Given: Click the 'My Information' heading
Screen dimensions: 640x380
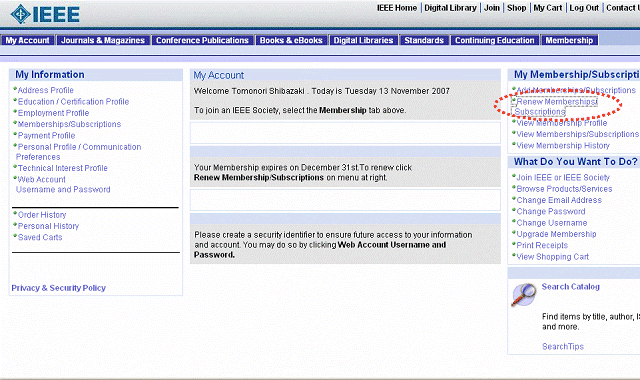Looking at the screenshot, I should [50, 75].
